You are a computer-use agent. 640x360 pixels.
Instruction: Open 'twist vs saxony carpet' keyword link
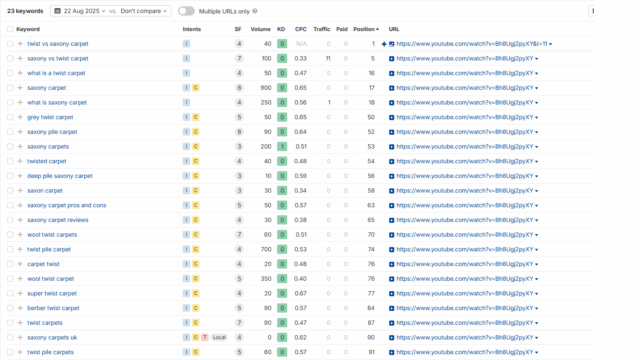click(x=58, y=44)
